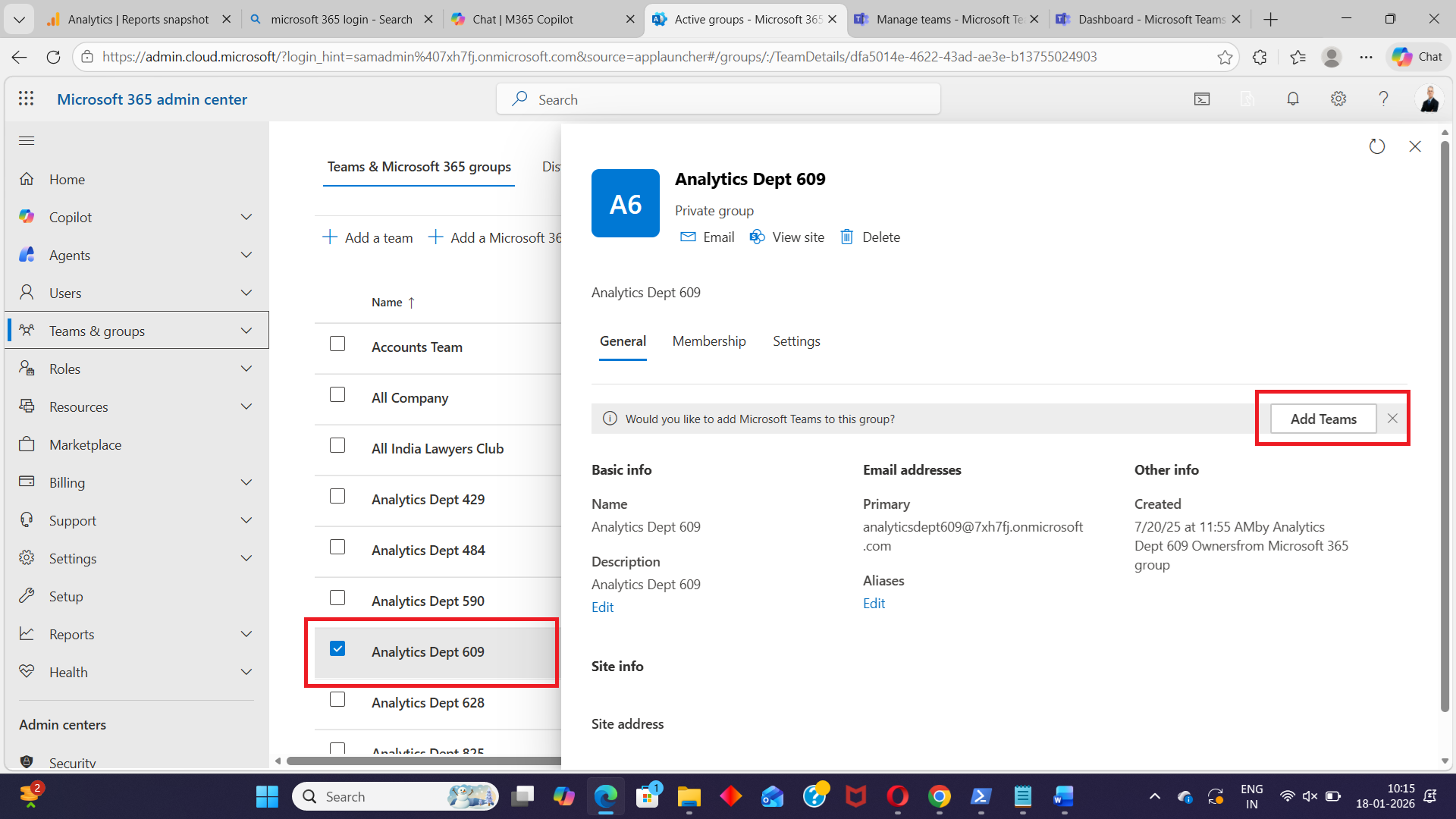Click Edit link under Description
The width and height of the screenshot is (1456, 819).
pyautogui.click(x=603, y=607)
